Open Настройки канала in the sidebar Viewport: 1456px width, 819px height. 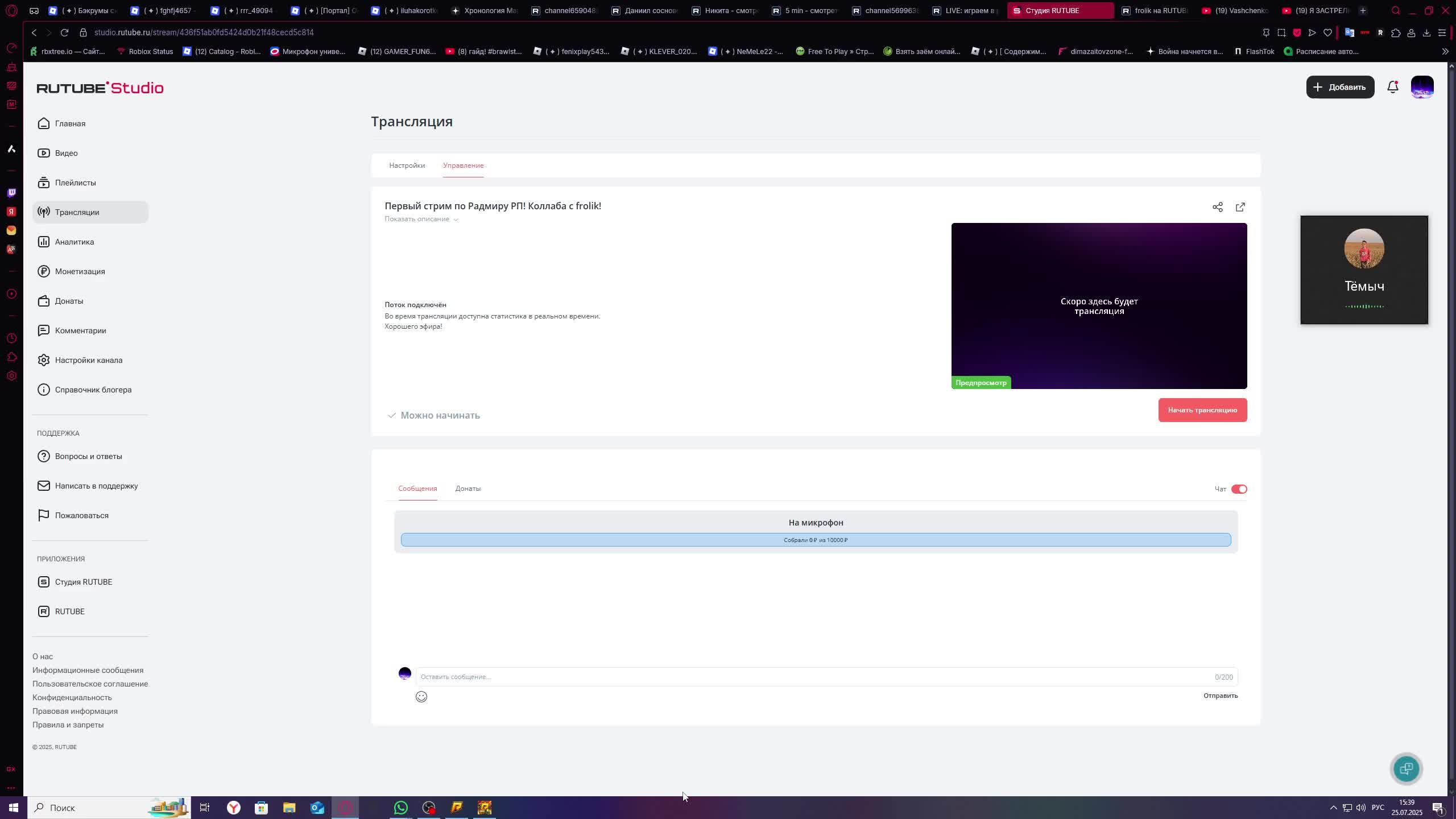click(88, 360)
